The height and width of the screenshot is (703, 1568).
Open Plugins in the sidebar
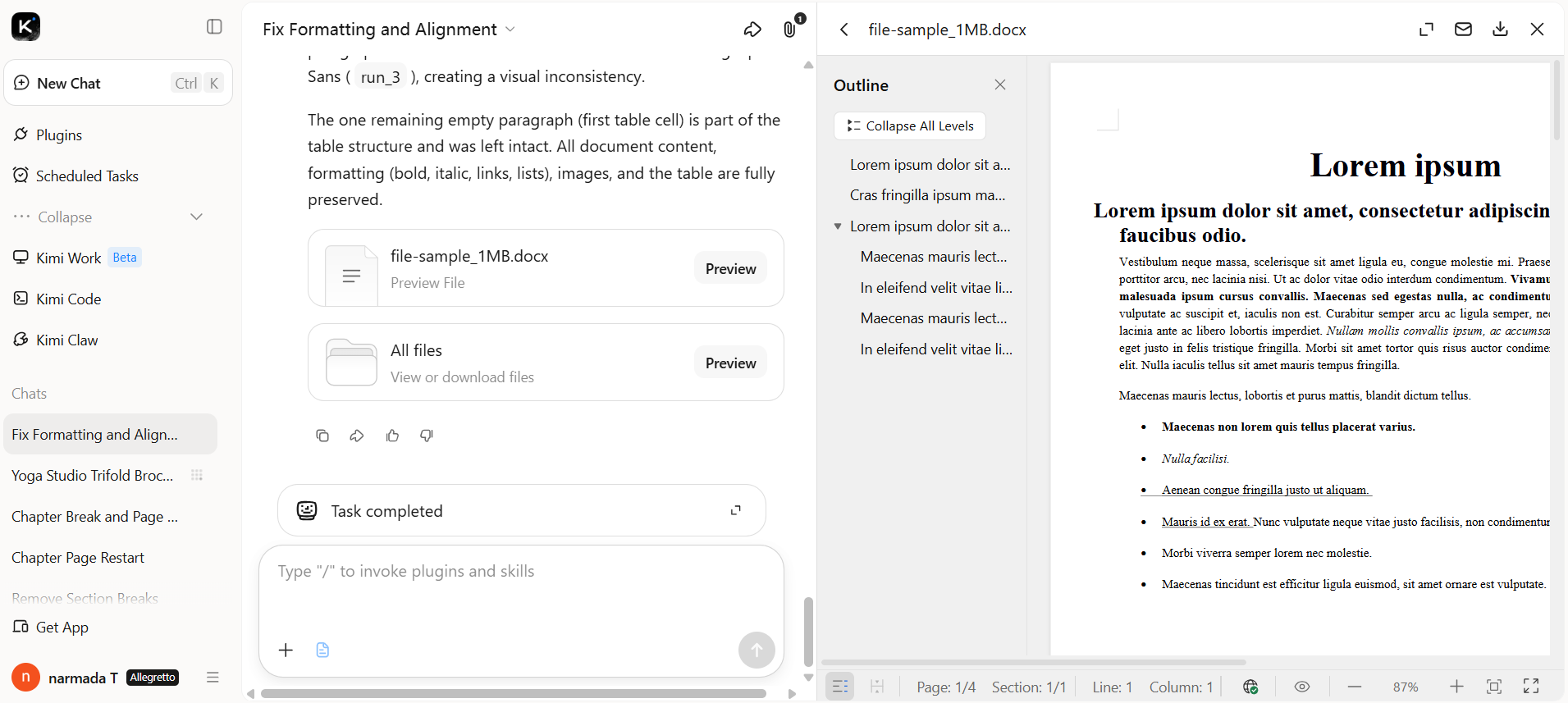click(59, 135)
